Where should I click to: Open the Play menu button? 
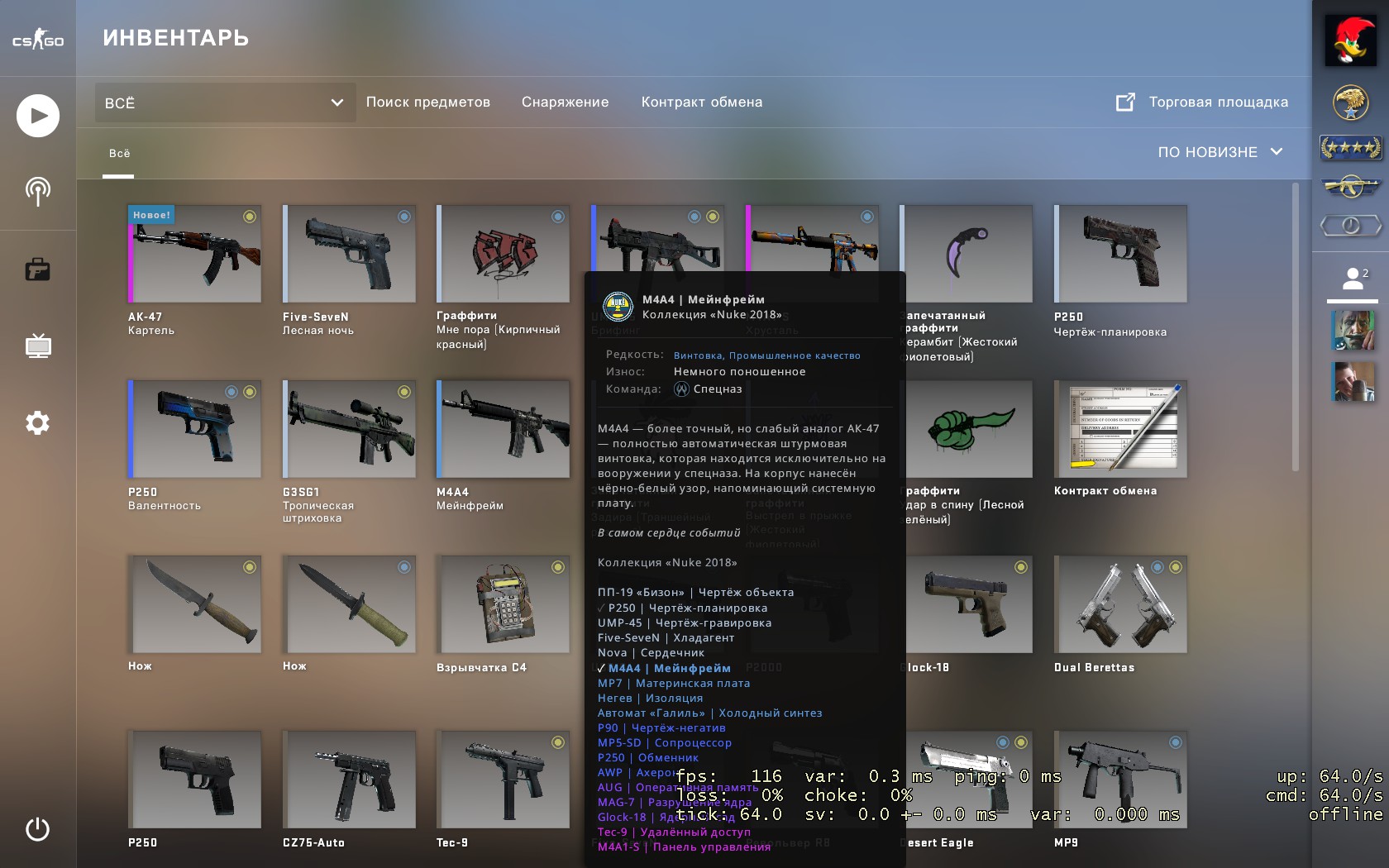[x=38, y=116]
